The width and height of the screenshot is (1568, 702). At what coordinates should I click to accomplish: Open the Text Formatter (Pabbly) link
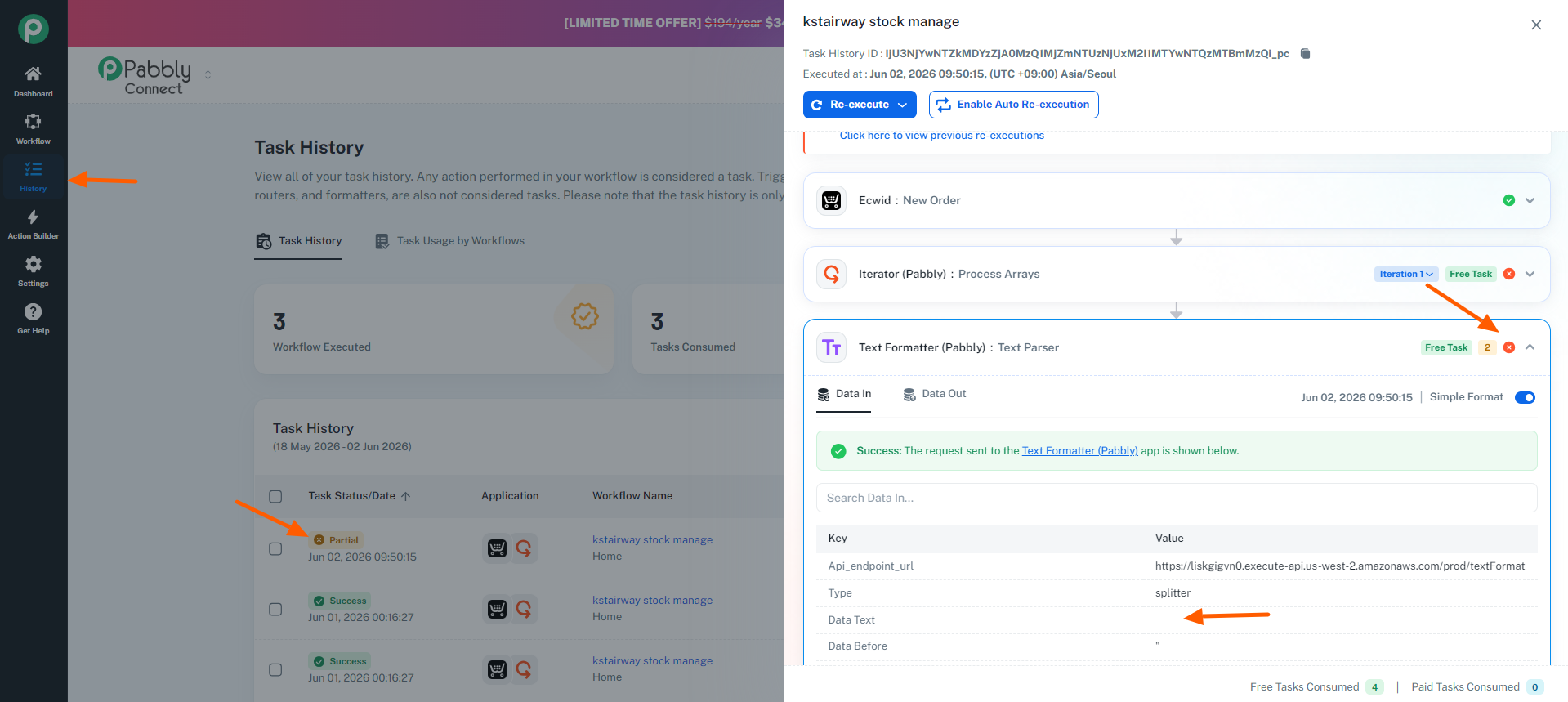[1079, 451]
